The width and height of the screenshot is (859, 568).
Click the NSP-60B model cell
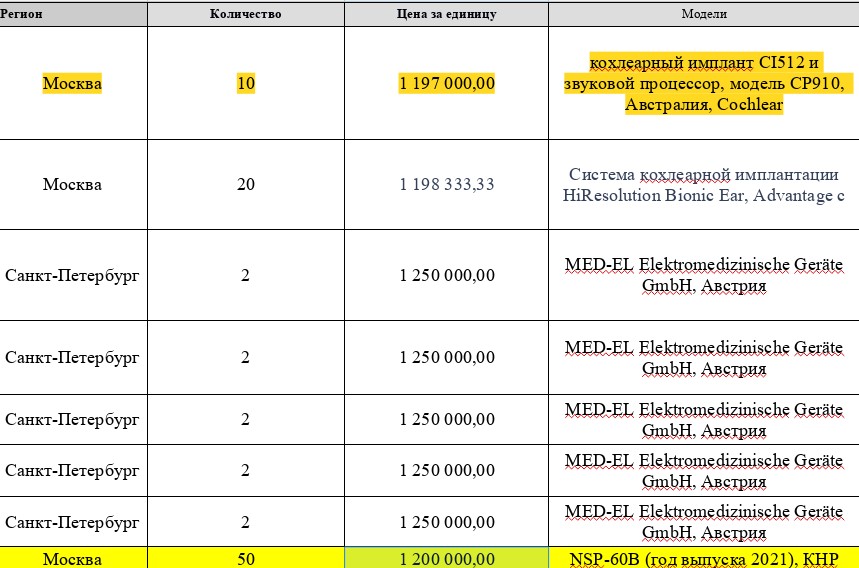[x=704, y=558]
